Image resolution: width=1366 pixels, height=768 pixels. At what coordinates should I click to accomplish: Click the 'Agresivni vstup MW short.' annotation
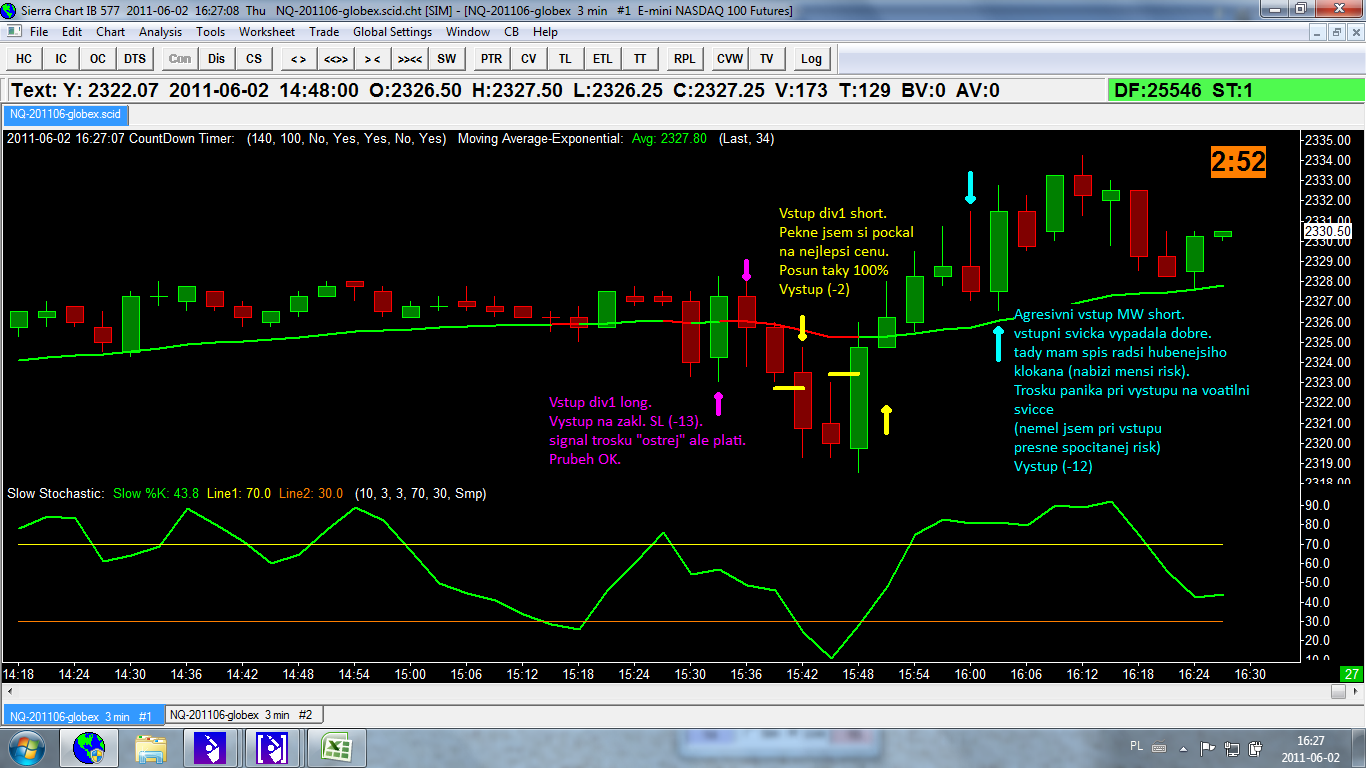coord(1099,314)
